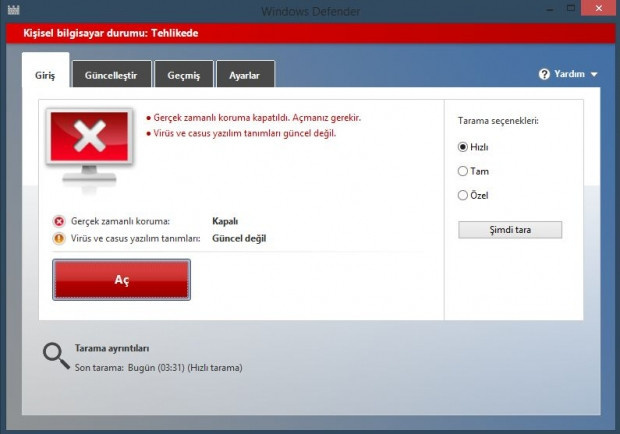
Task: Click the 'Kişisel bilgisayar durumu: Tehlikede' banner text
Action: (111, 33)
